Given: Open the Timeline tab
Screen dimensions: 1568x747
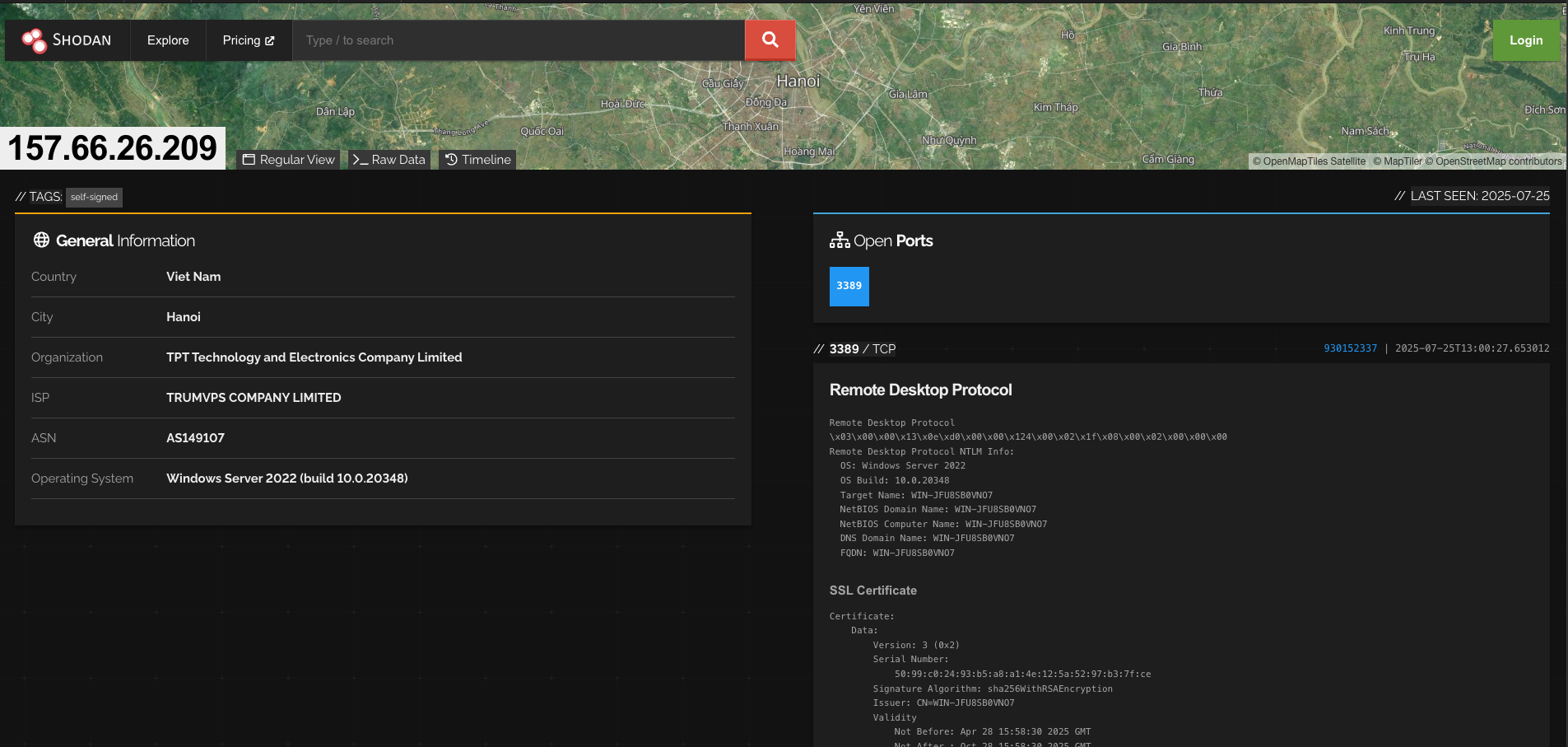Looking at the screenshot, I should pyautogui.click(x=478, y=160).
